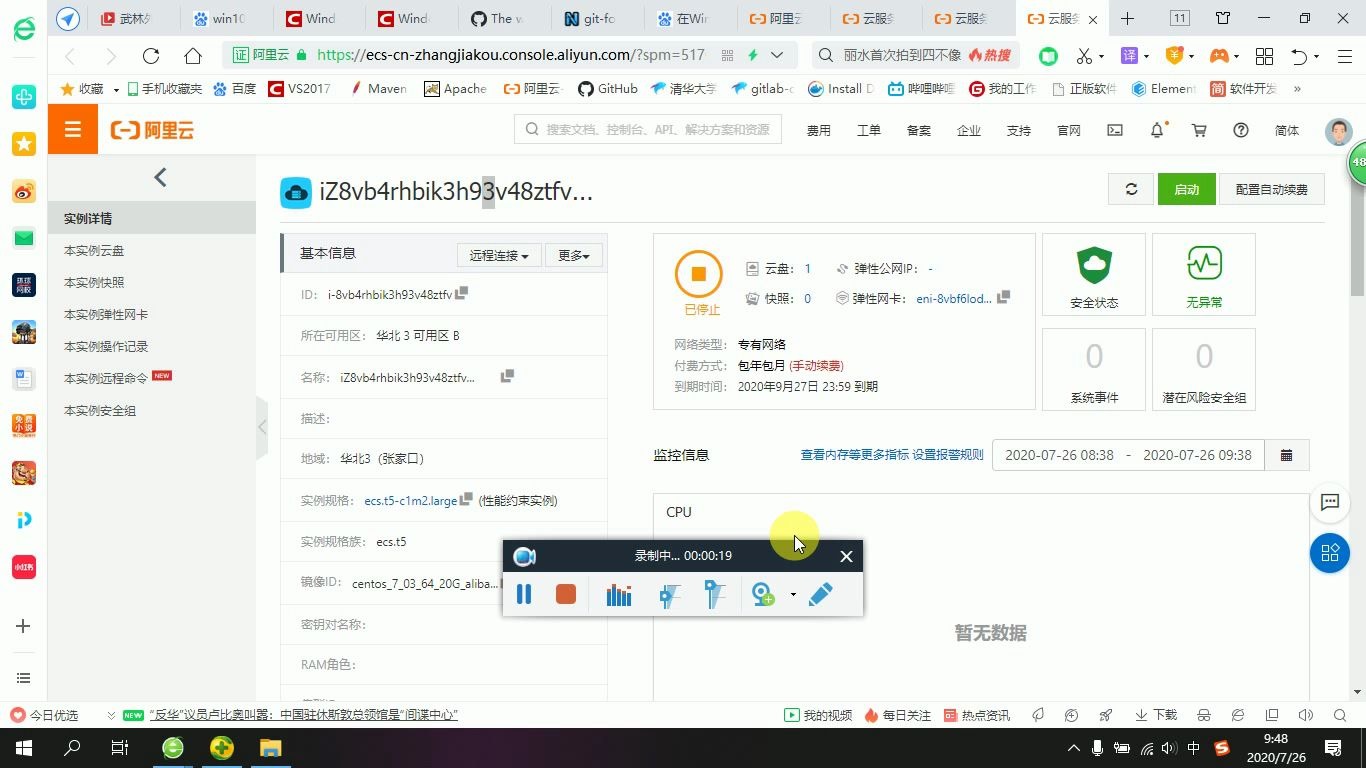Select the annotation pencil tool
This screenshot has height=768, width=1366.
pyautogui.click(x=820, y=594)
